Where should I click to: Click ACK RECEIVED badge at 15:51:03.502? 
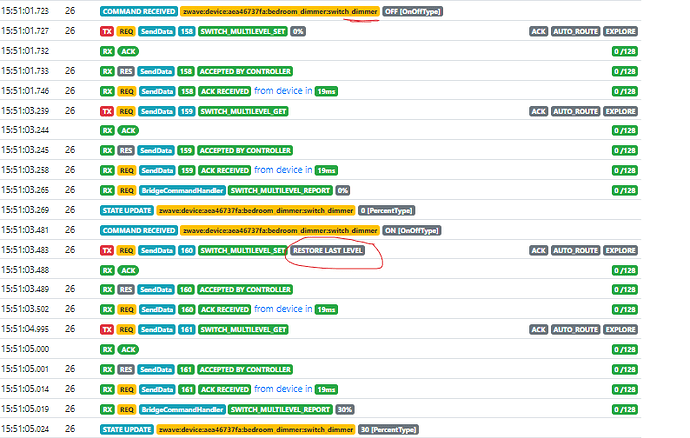pyautogui.click(x=224, y=309)
